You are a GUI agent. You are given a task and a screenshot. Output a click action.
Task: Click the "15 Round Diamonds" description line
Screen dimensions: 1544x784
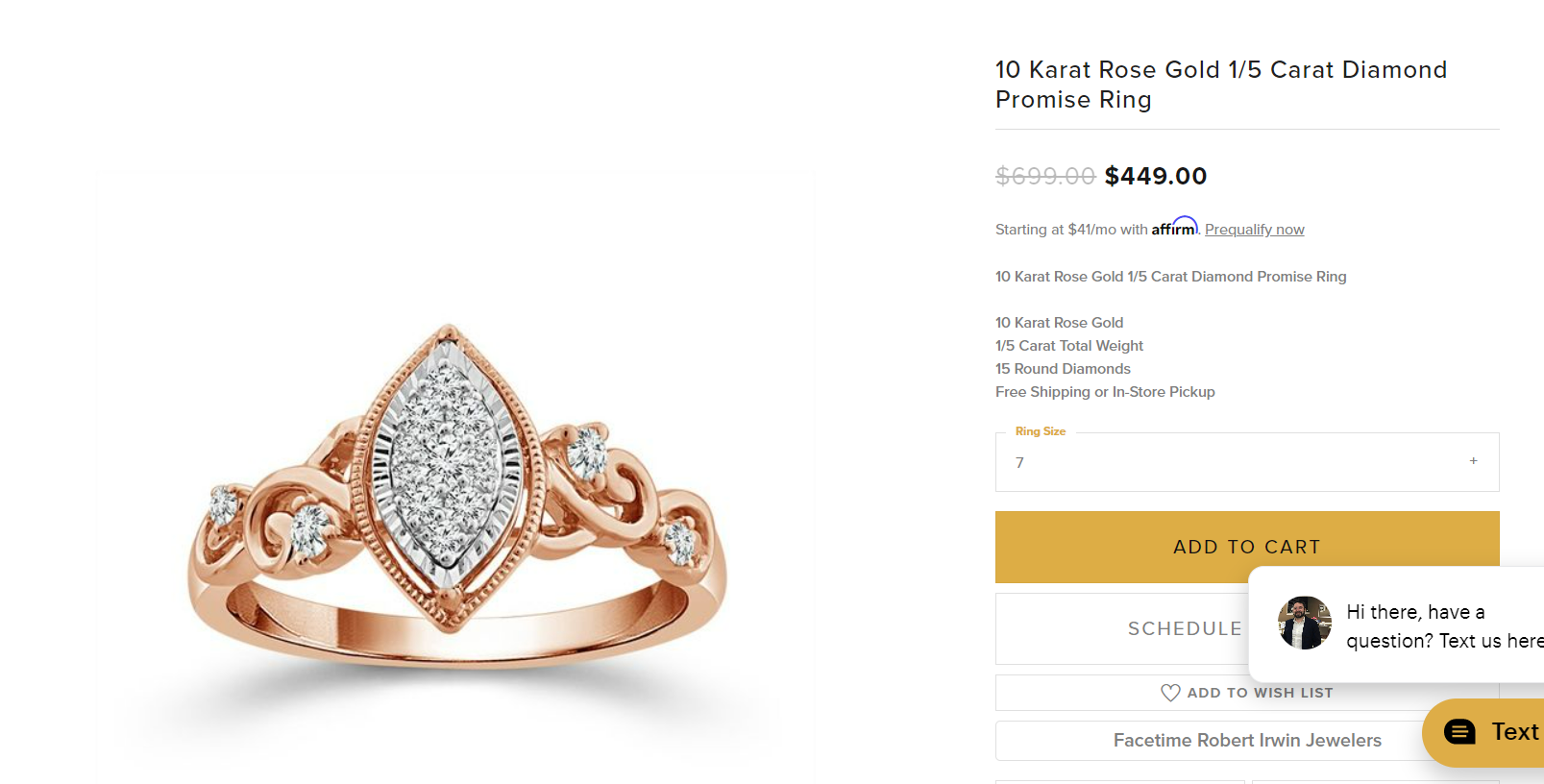click(1063, 369)
